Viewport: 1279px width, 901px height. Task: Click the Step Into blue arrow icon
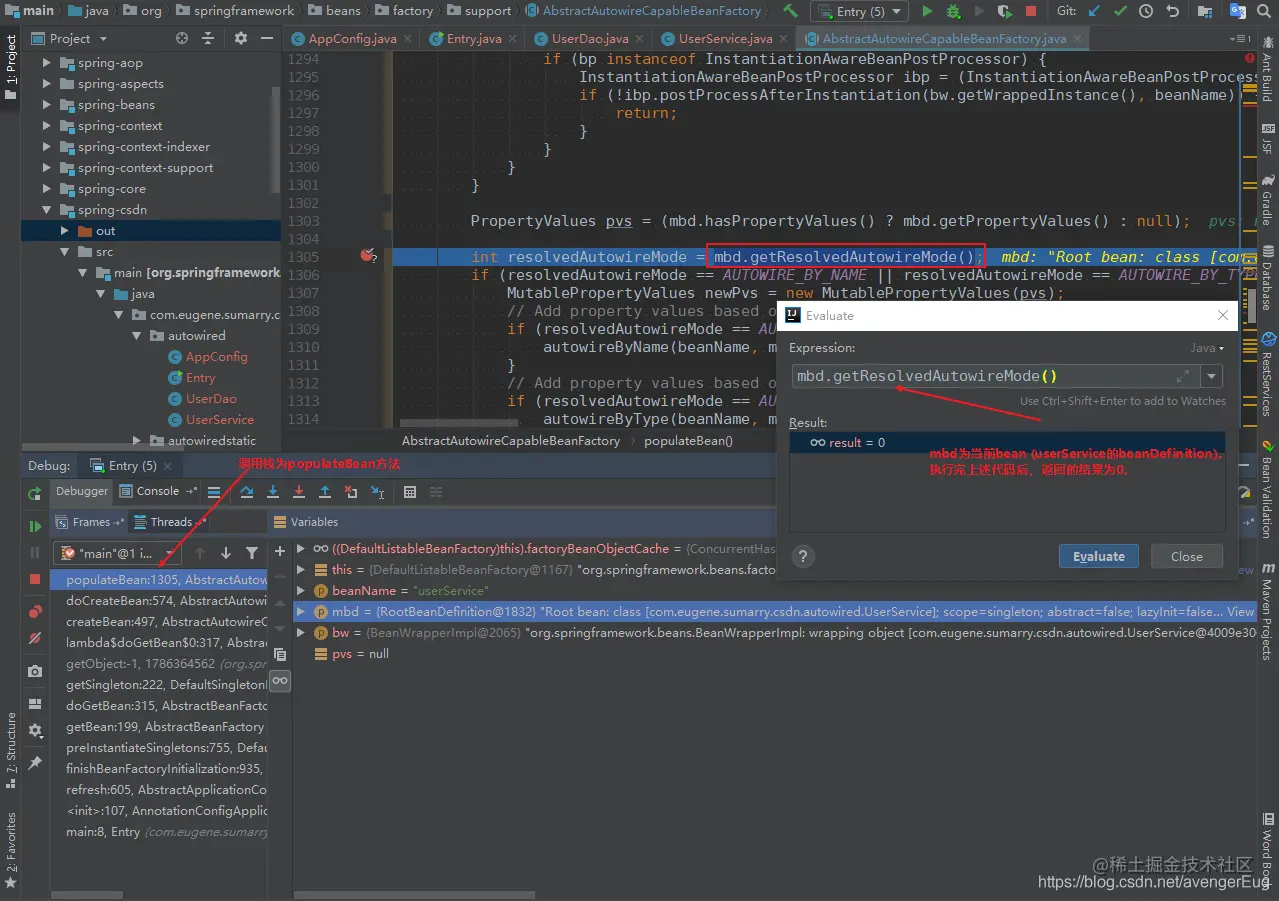tap(273, 492)
